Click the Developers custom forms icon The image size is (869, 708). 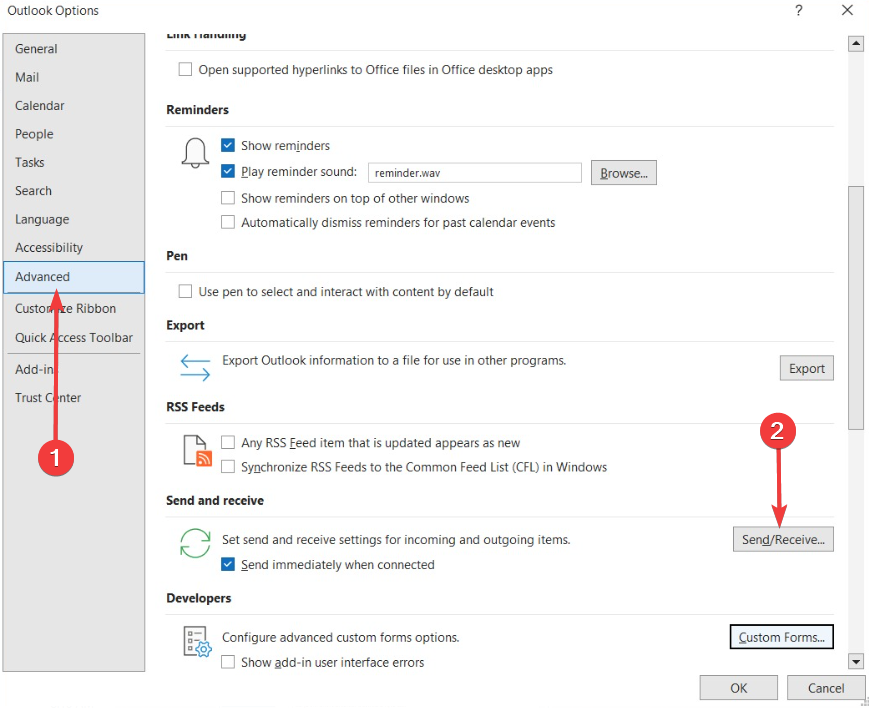point(197,641)
